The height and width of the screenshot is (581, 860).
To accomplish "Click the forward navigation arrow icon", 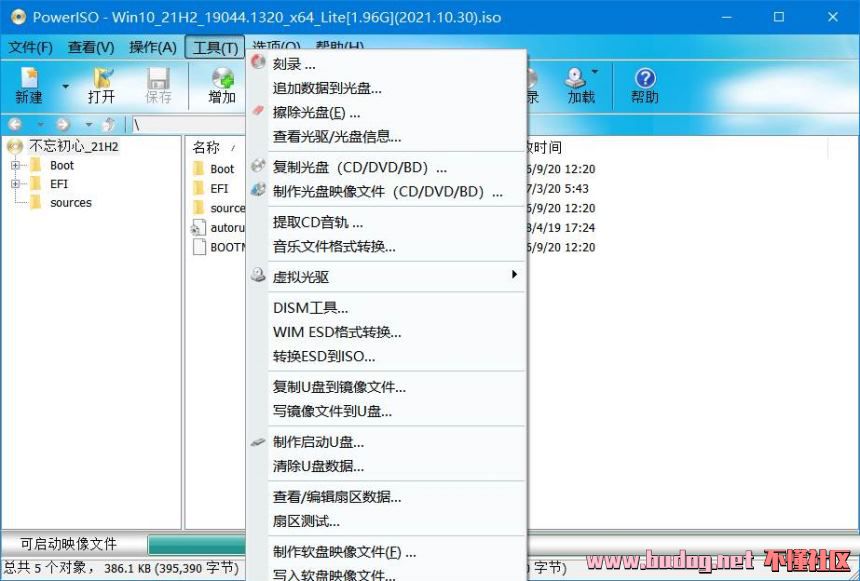I will pos(64,125).
